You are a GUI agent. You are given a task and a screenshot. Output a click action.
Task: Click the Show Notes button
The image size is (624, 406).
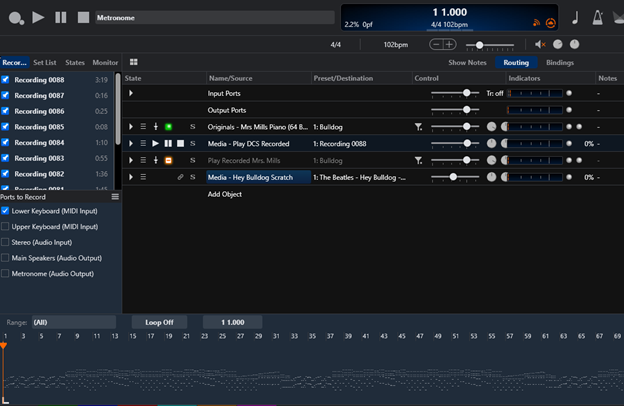point(467,62)
